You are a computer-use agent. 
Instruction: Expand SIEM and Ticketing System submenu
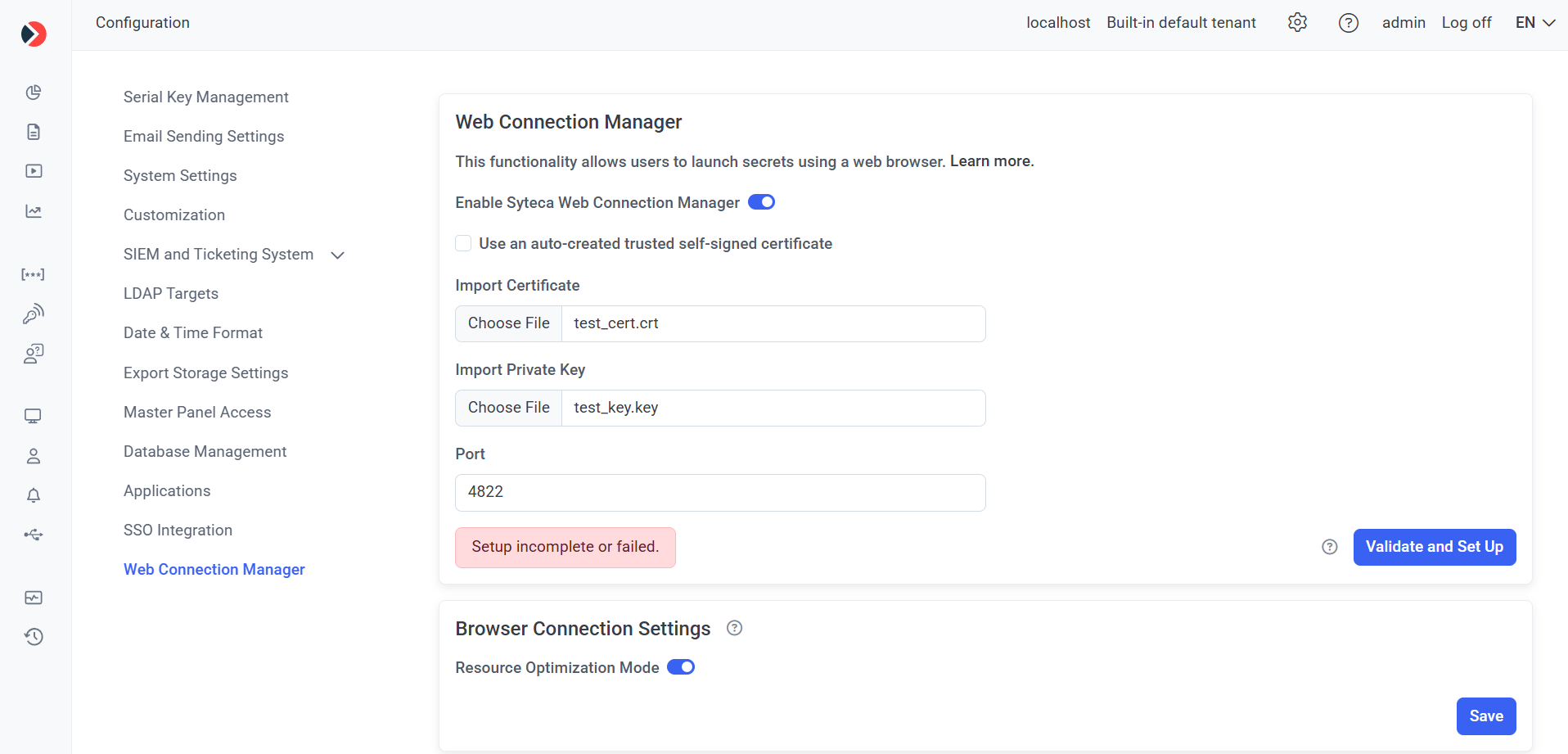337,255
